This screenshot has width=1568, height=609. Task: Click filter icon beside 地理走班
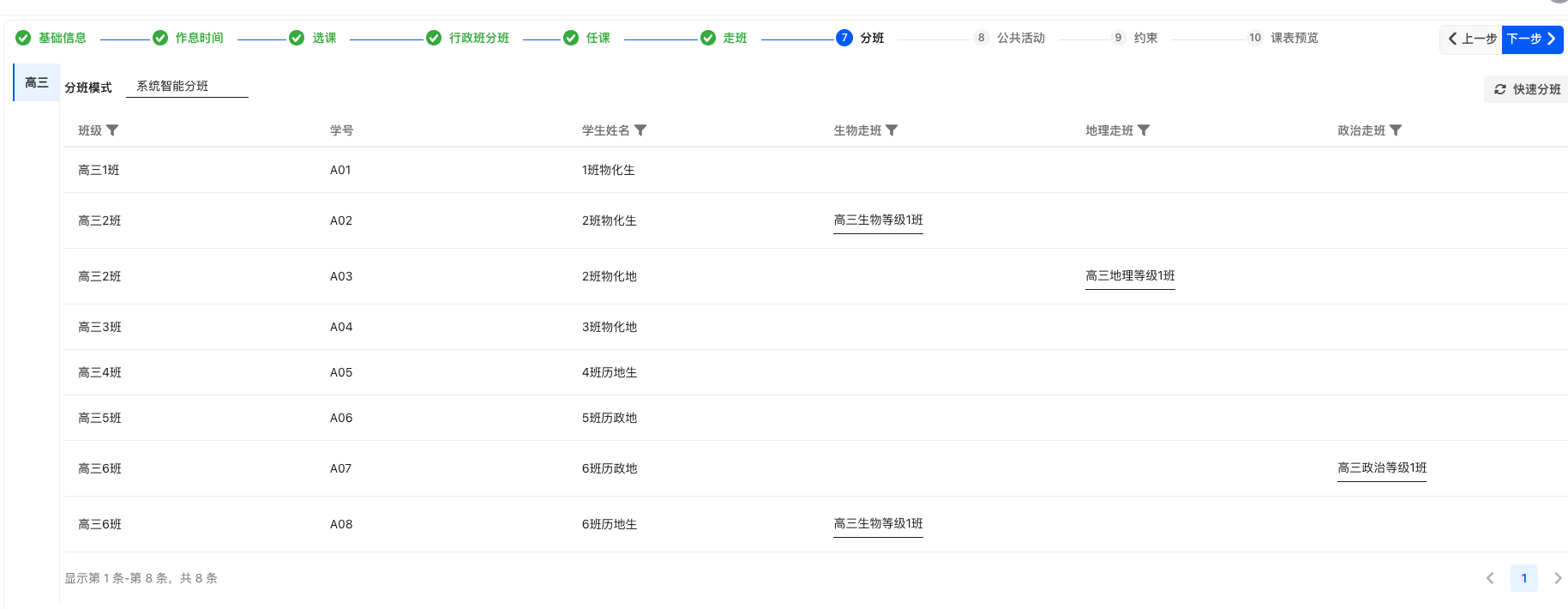tap(1144, 130)
